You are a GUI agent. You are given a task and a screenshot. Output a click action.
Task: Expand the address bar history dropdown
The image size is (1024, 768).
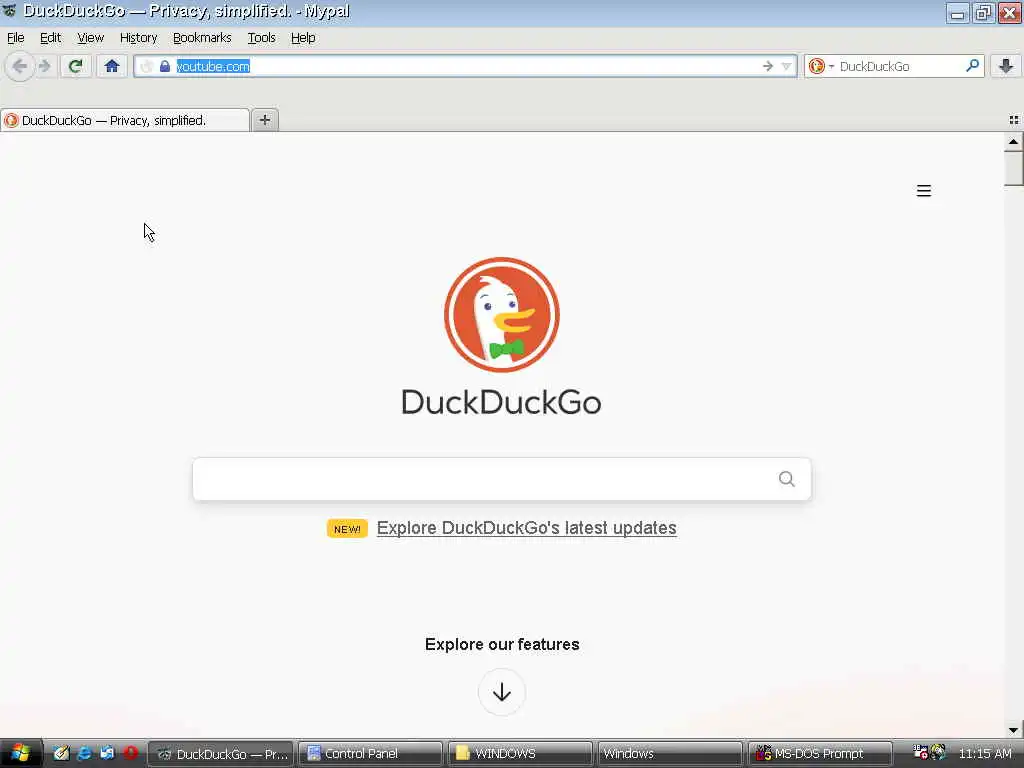tap(786, 66)
